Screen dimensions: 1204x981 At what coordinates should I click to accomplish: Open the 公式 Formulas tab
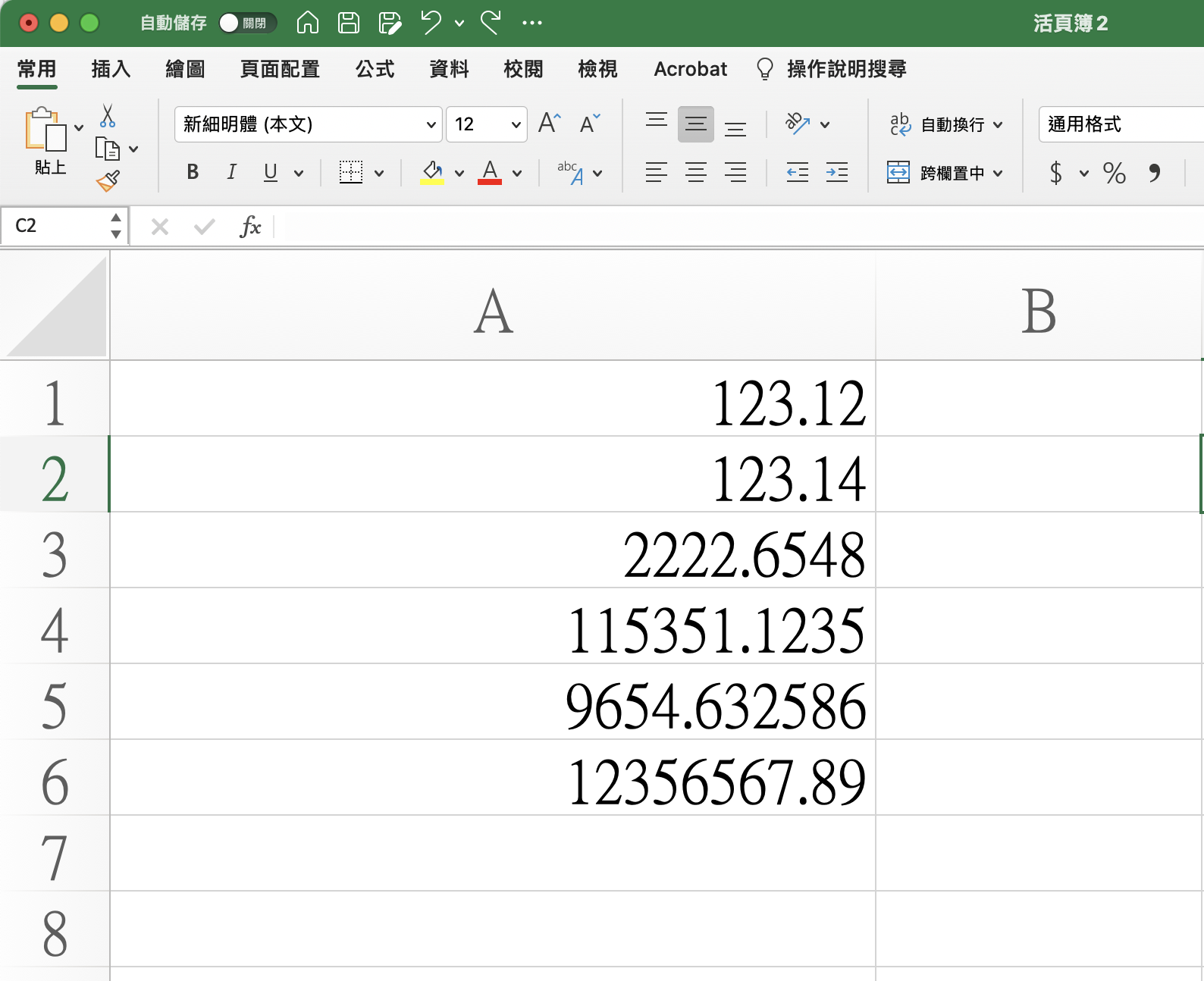[375, 69]
